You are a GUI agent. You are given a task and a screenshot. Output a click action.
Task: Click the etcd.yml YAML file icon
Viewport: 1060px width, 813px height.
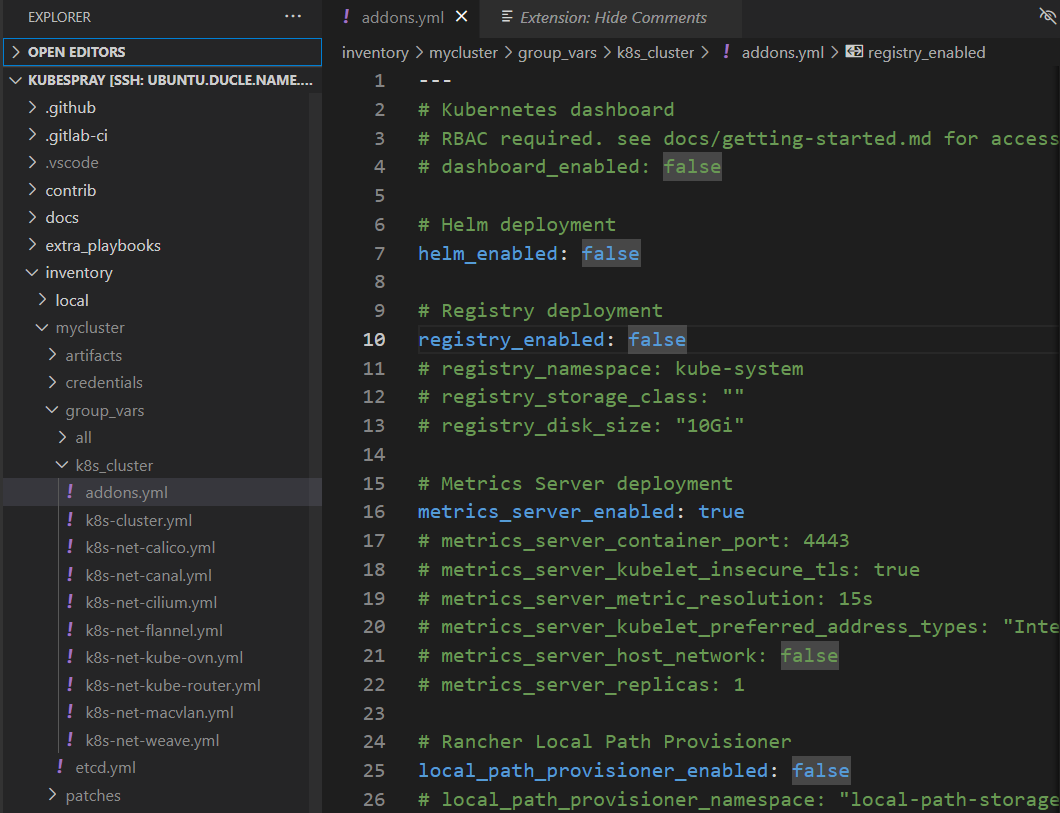coord(60,767)
